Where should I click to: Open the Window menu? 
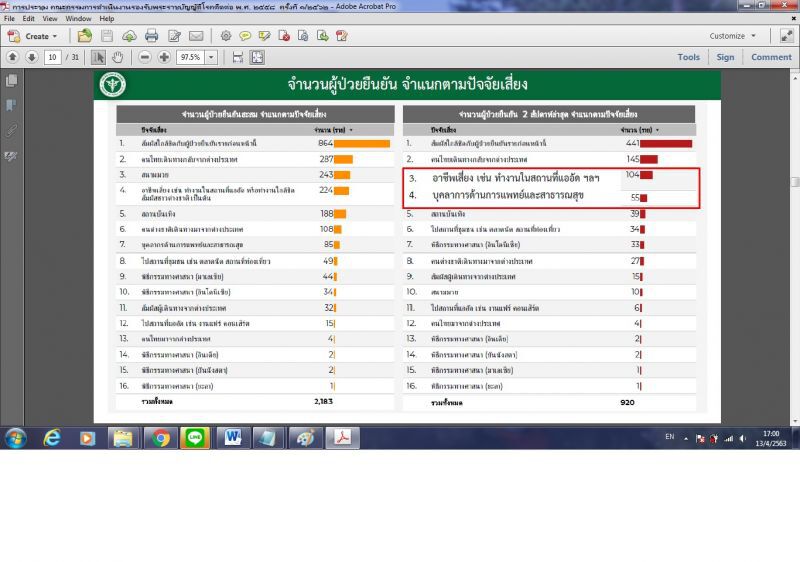click(78, 18)
